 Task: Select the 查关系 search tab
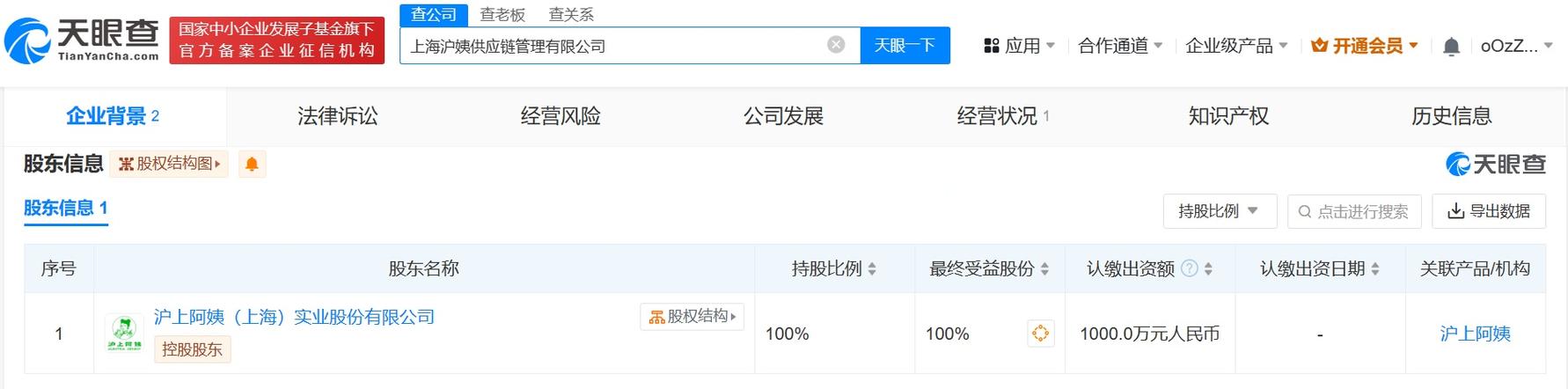click(571, 15)
